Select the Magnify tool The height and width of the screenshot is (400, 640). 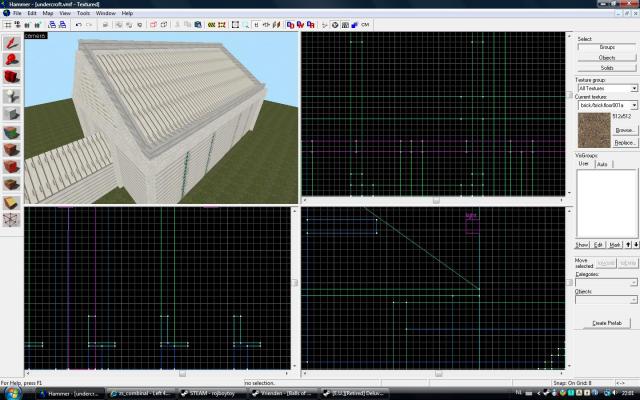12,60
